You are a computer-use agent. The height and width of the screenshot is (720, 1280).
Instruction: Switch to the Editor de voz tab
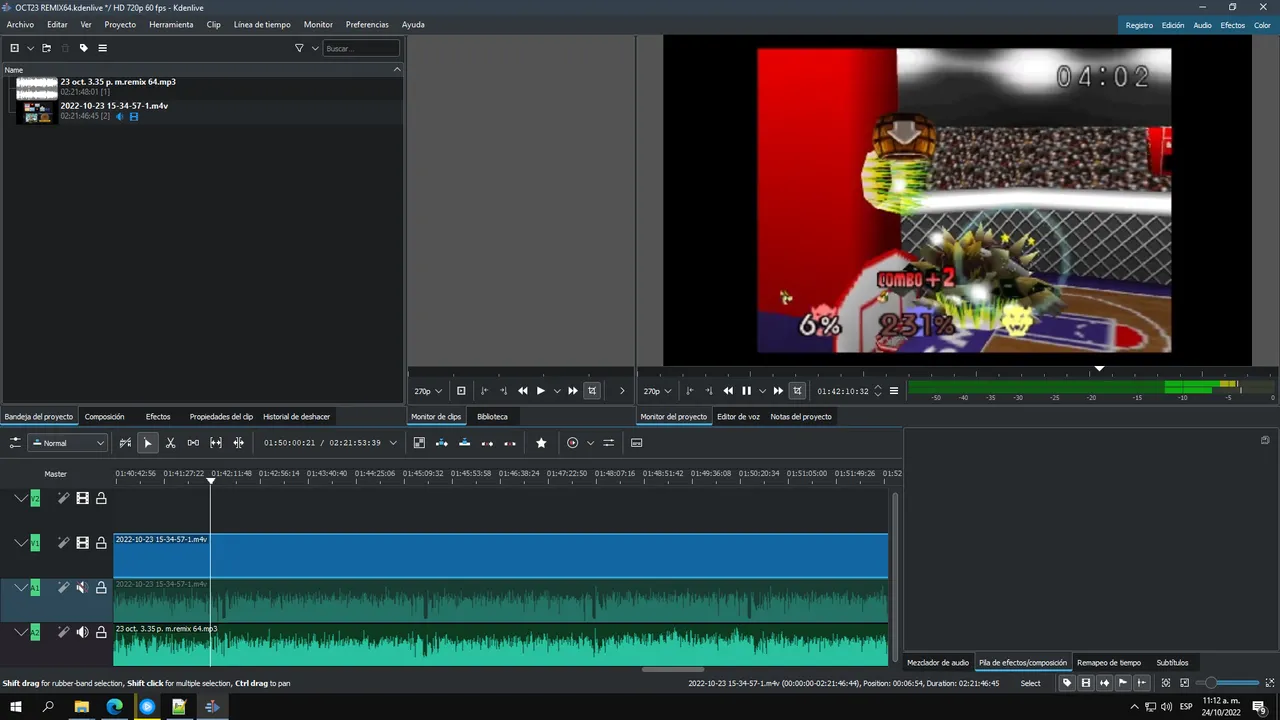738,416
